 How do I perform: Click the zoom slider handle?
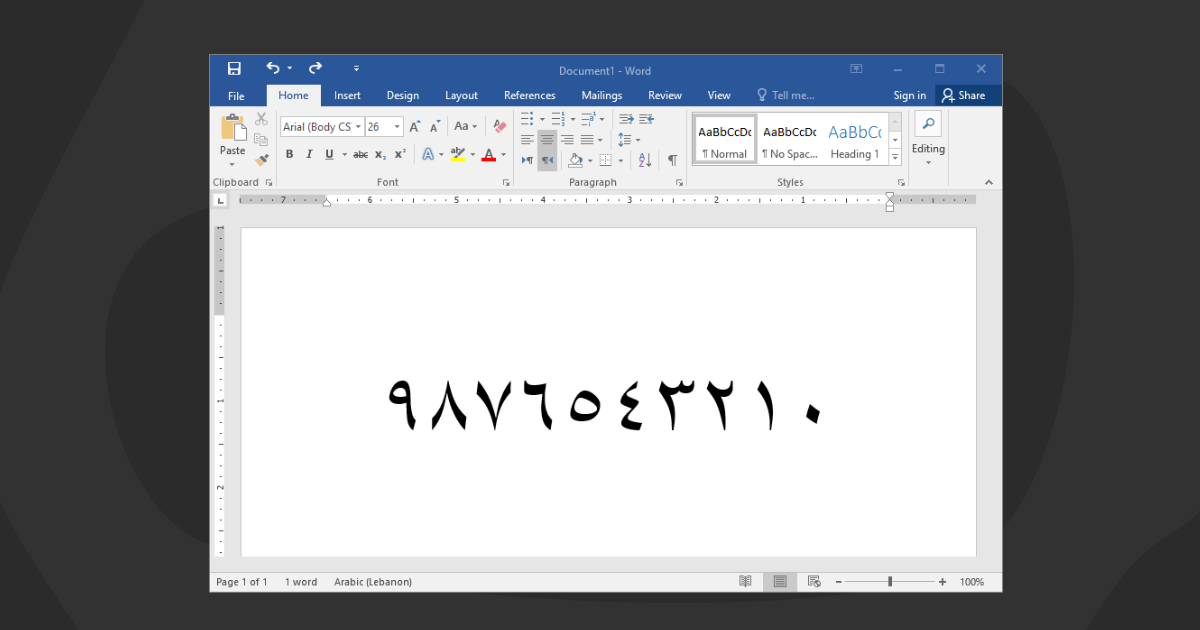(x=890, y=582)
